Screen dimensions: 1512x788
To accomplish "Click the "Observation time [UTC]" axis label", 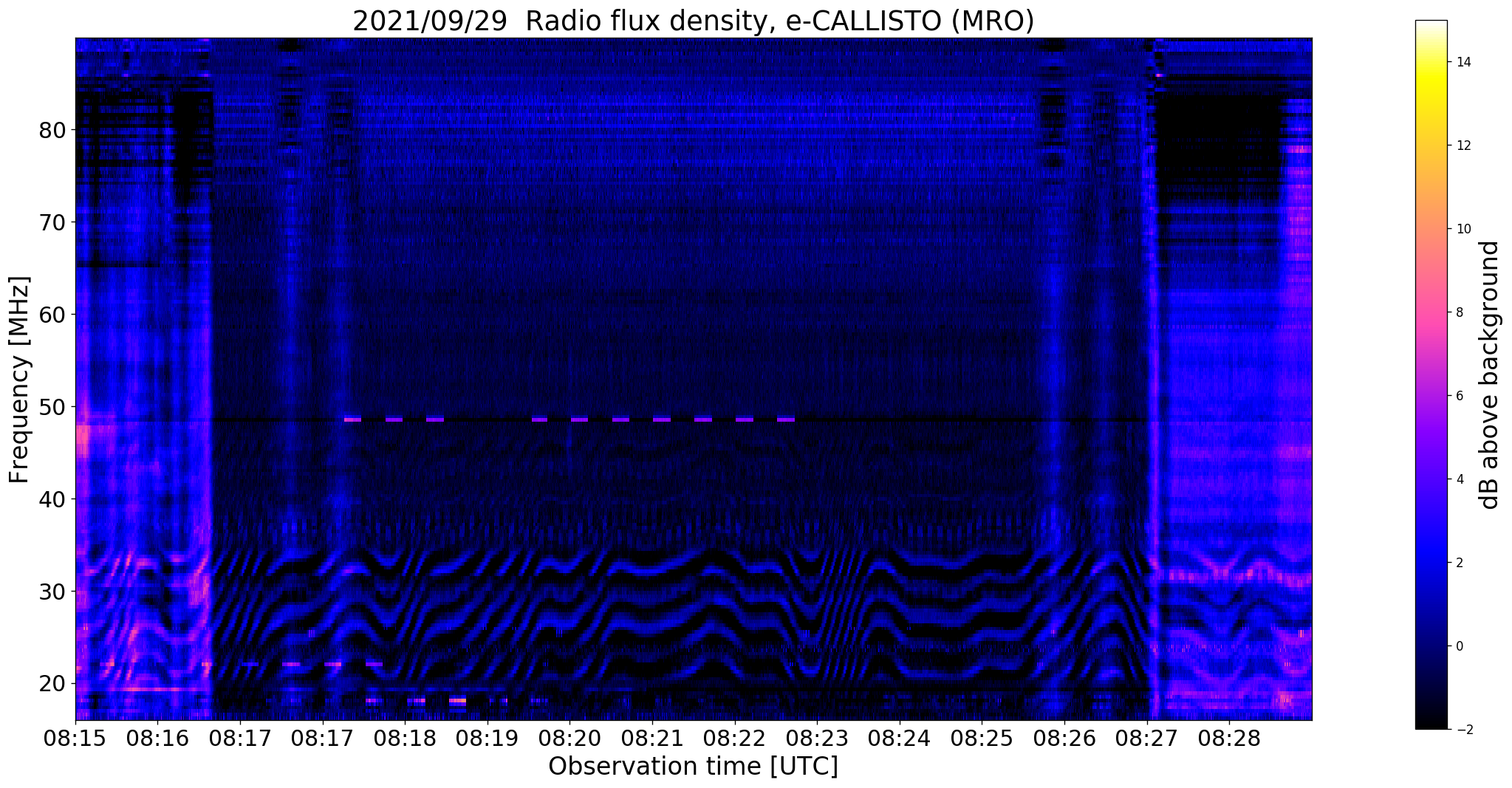I will click(x=694, y=767).
